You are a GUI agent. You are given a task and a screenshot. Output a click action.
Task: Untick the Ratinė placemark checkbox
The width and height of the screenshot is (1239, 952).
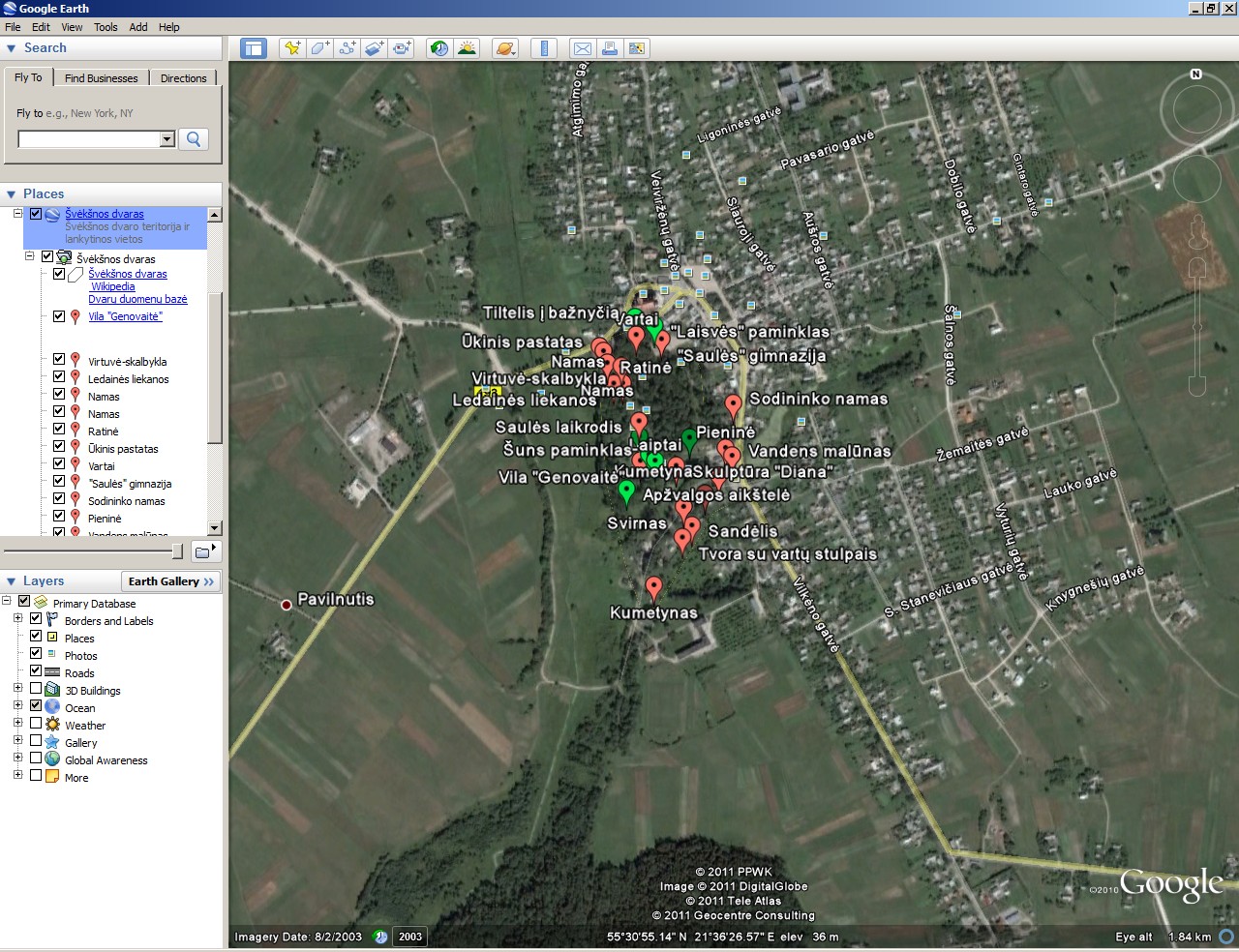click(x=59, y=431)
